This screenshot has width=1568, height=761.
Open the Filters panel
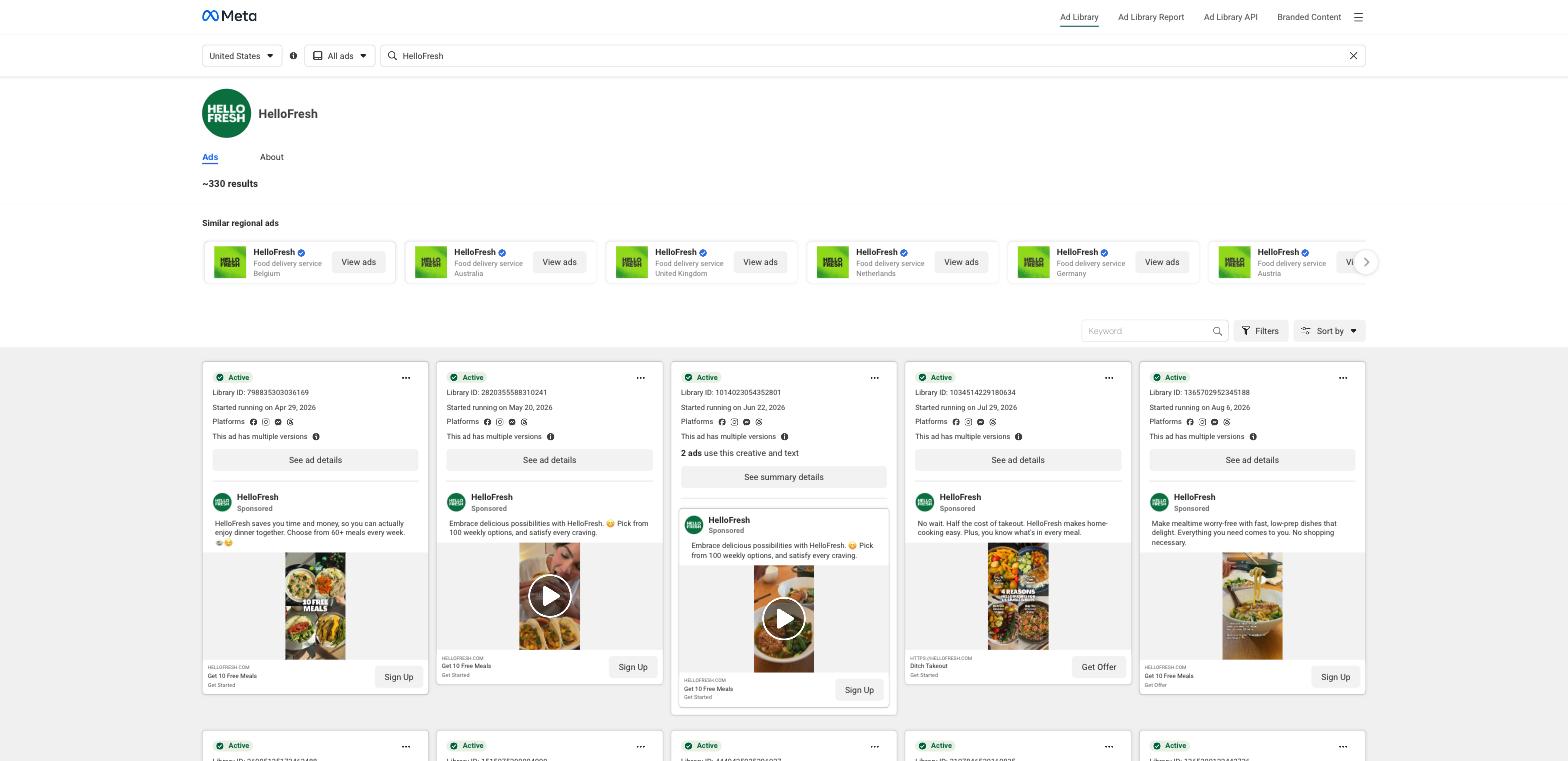tap(1260, 331)
